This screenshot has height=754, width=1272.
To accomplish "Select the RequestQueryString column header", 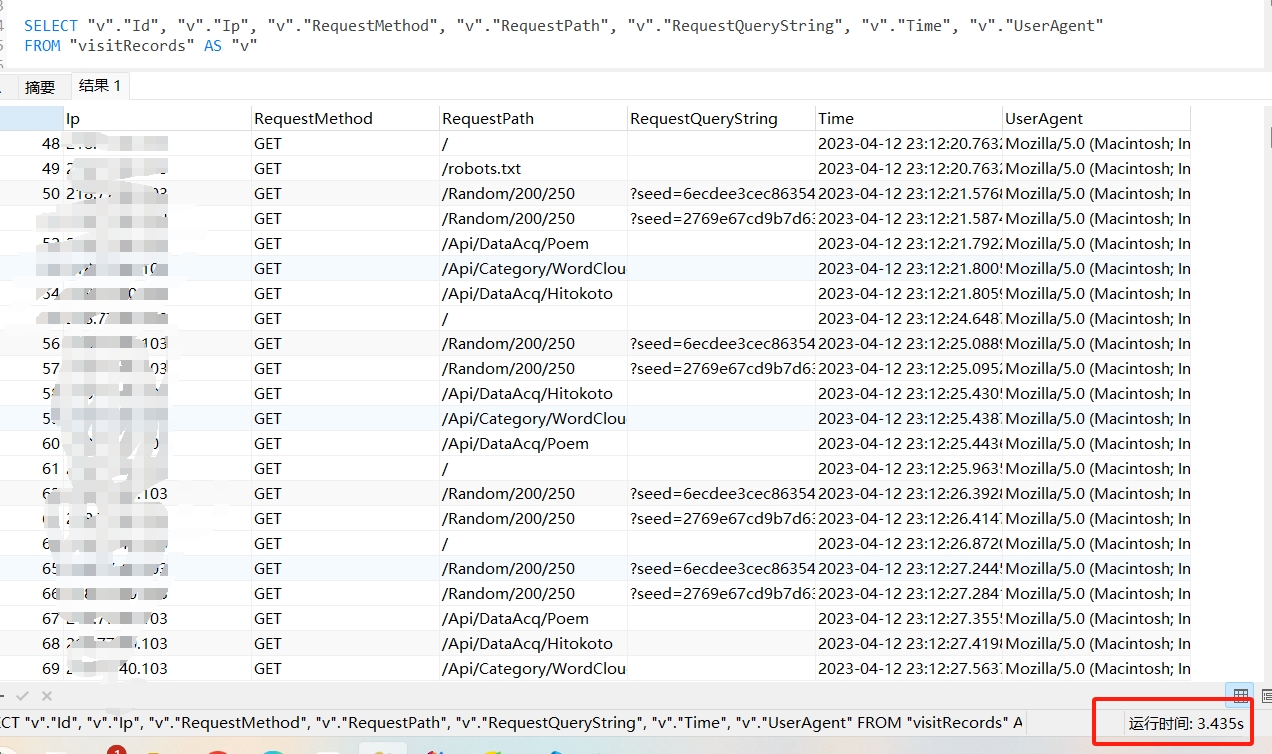I will 721,118.
